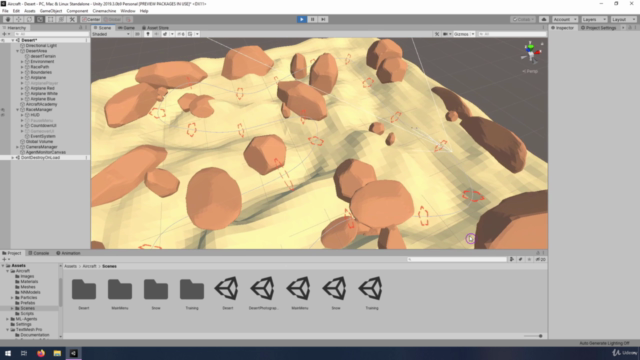Select the Rect transform tool
The image size is (640, 360).
(x=50, y=19)
